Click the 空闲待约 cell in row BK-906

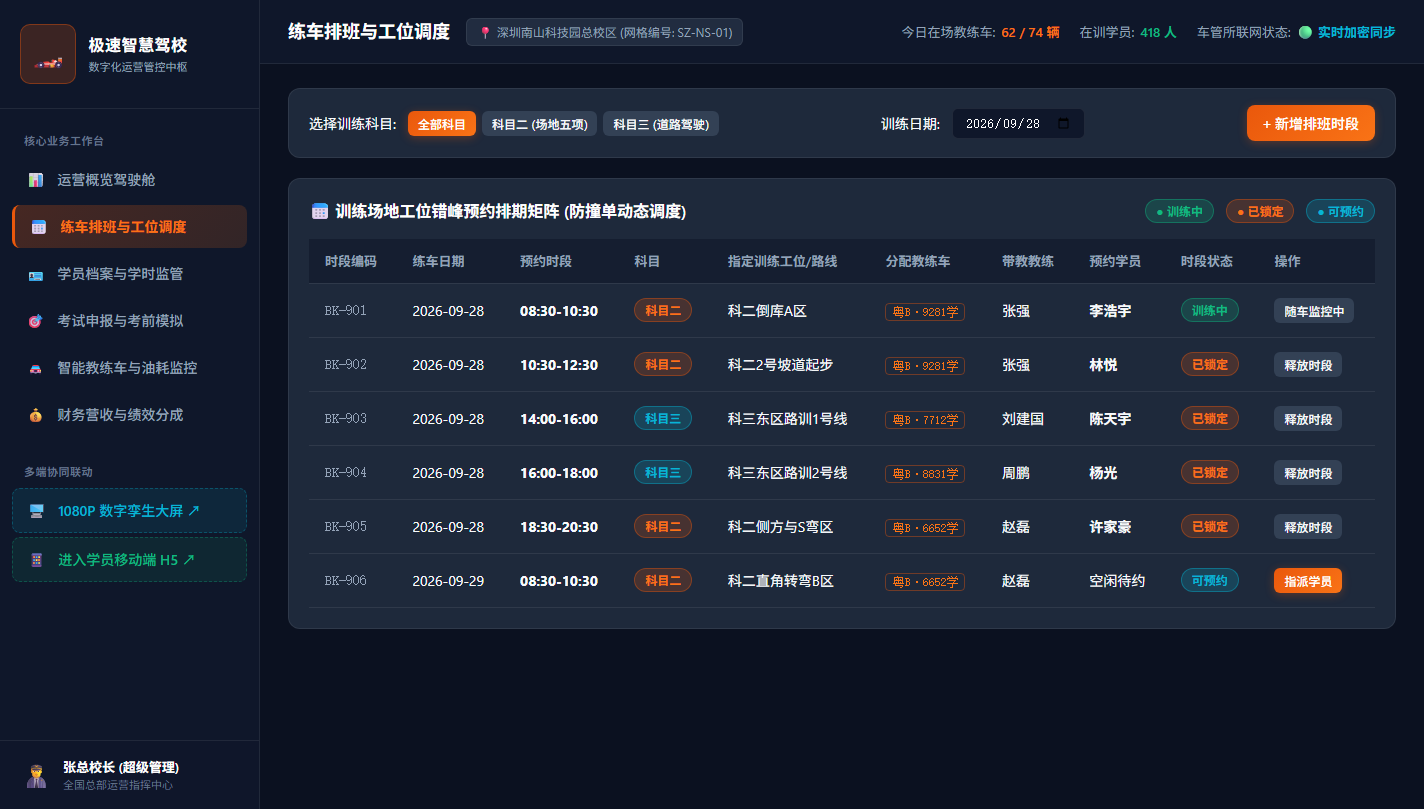click(1117, 581)
